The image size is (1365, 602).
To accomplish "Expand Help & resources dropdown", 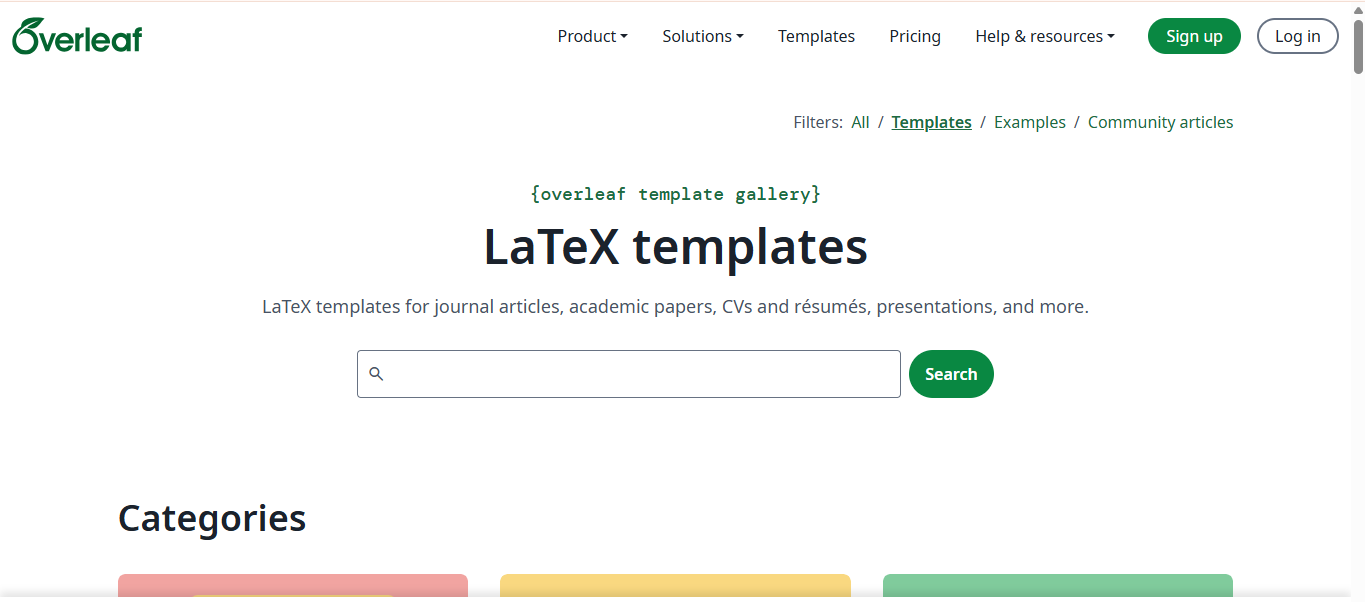I will [x=1045, y=36].
